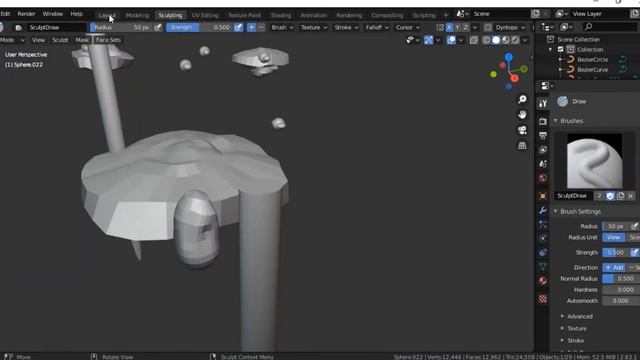Toggle X axis symmetry button
The image size is (640, 360).
pos(449,27)
